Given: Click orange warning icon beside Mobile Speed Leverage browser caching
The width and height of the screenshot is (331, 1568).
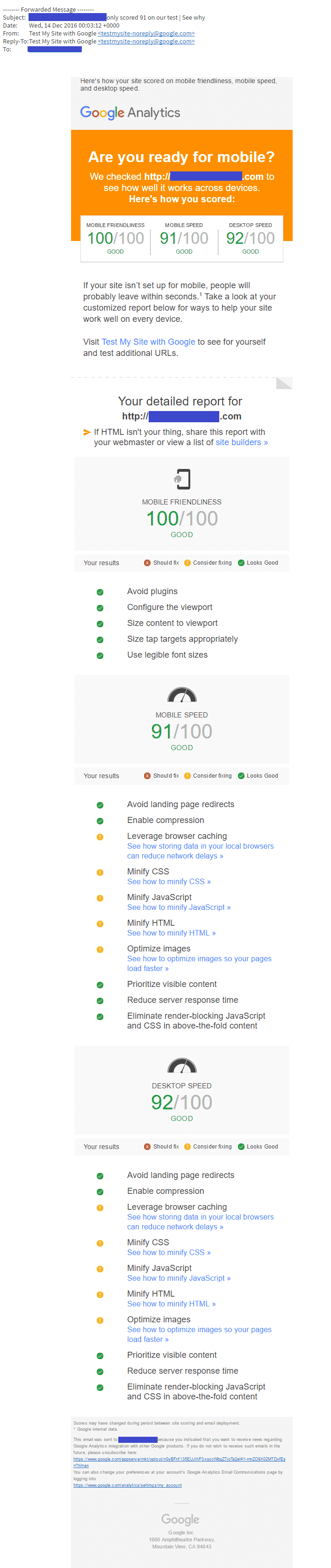Looking at the screenshot, I should click(100, 837).
